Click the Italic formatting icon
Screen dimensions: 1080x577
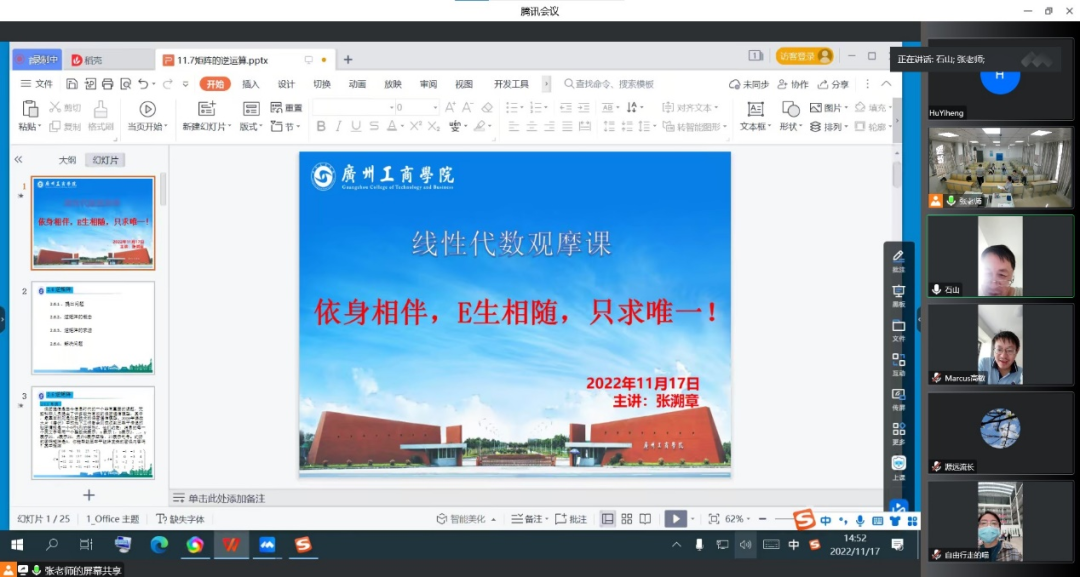click(338, 127)
